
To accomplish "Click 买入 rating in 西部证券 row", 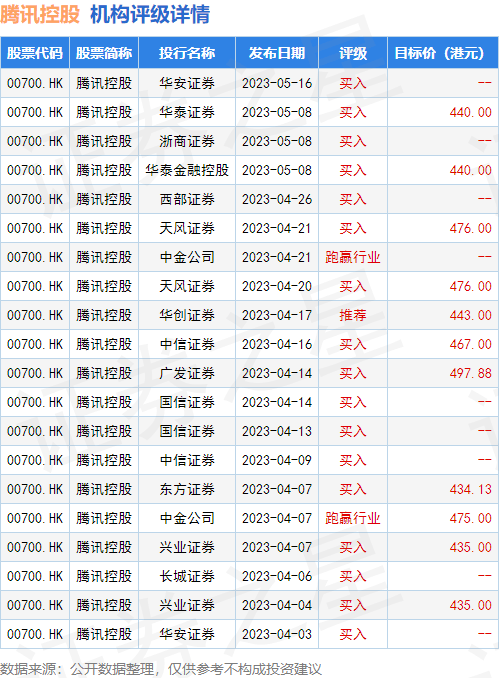I will (x=353, y=199).
